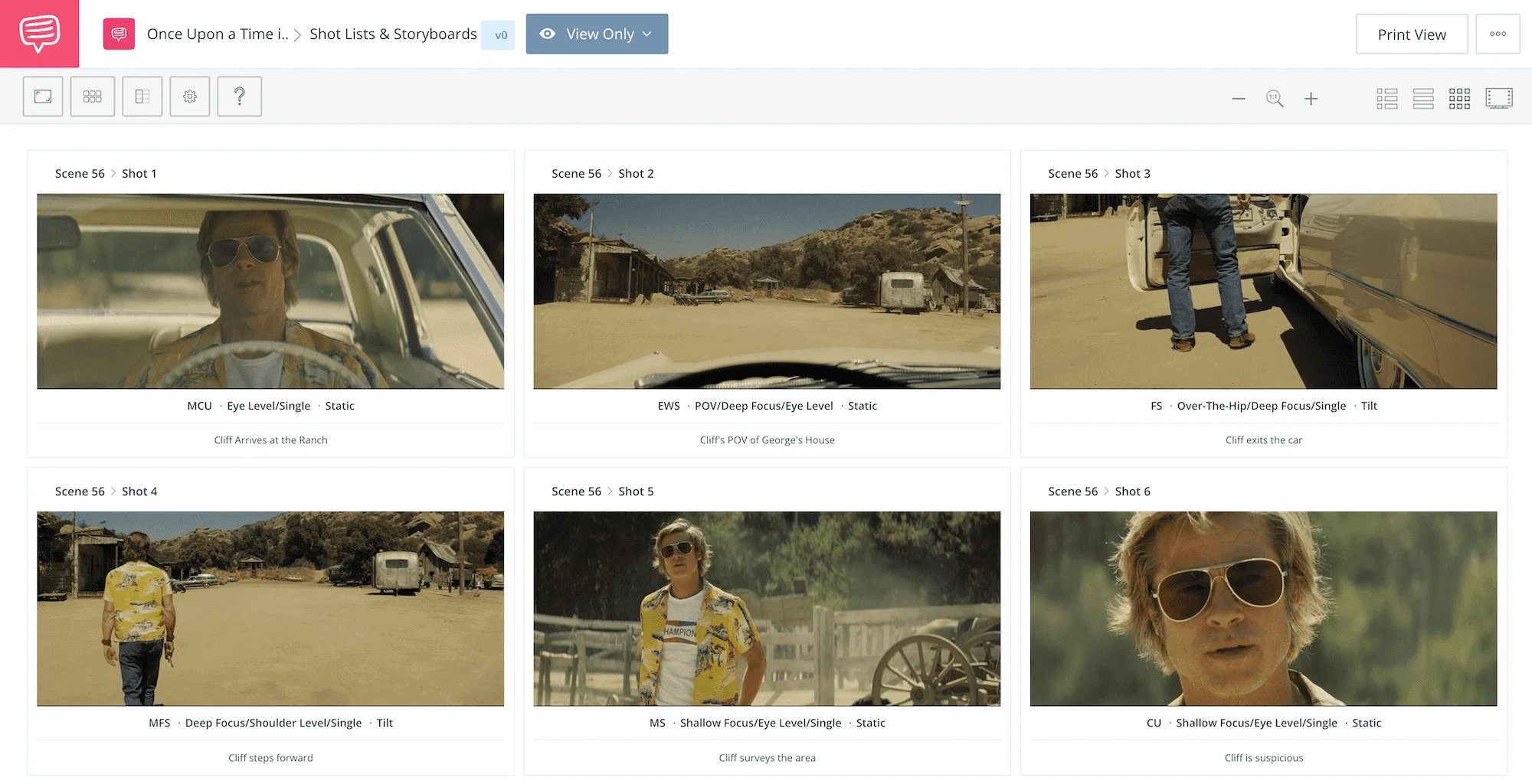Open Shot 1 thumbnail of Cliff in car
Viewport: 1532px width, 784px height.
(270, 291)
